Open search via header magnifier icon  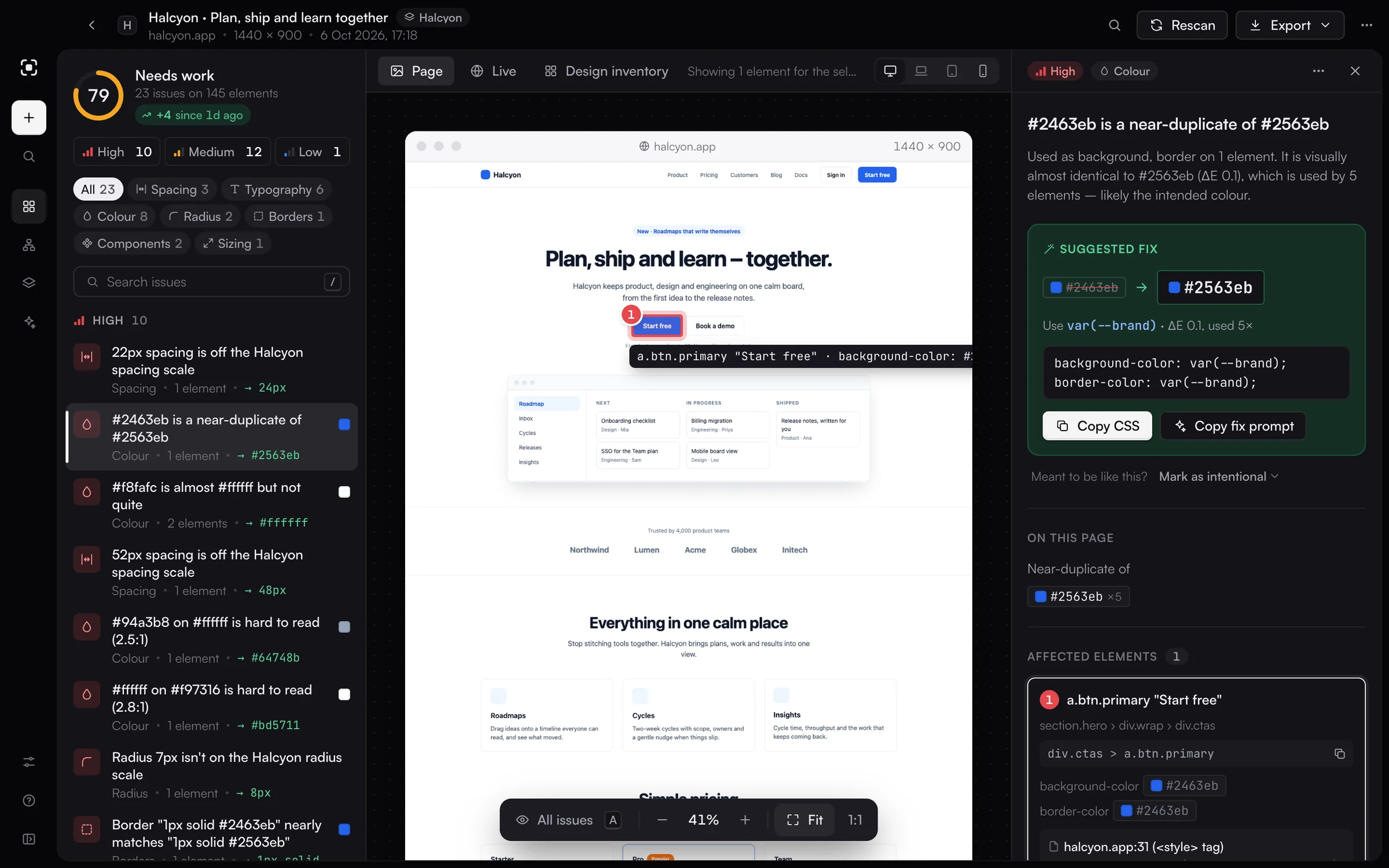click(1114, 25)
